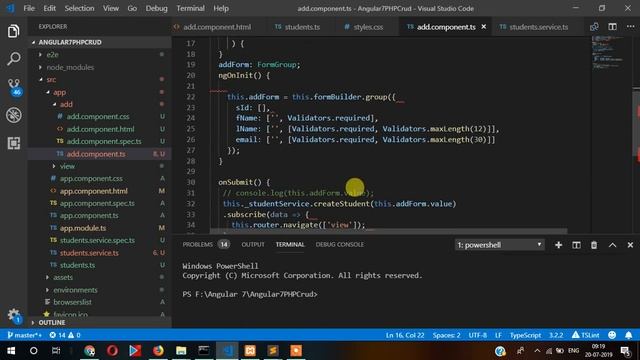The height and width of the screenshot is (360, 640).
Task: Split the editor to the right
Action: tap(612, 27)
